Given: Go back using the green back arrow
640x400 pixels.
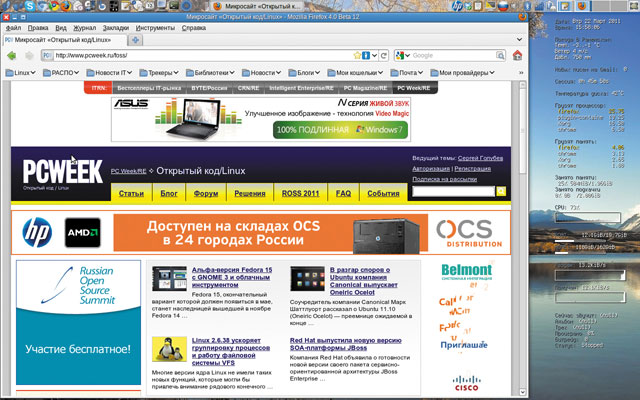Looking at the screenshot, I should tap(12, 56).
